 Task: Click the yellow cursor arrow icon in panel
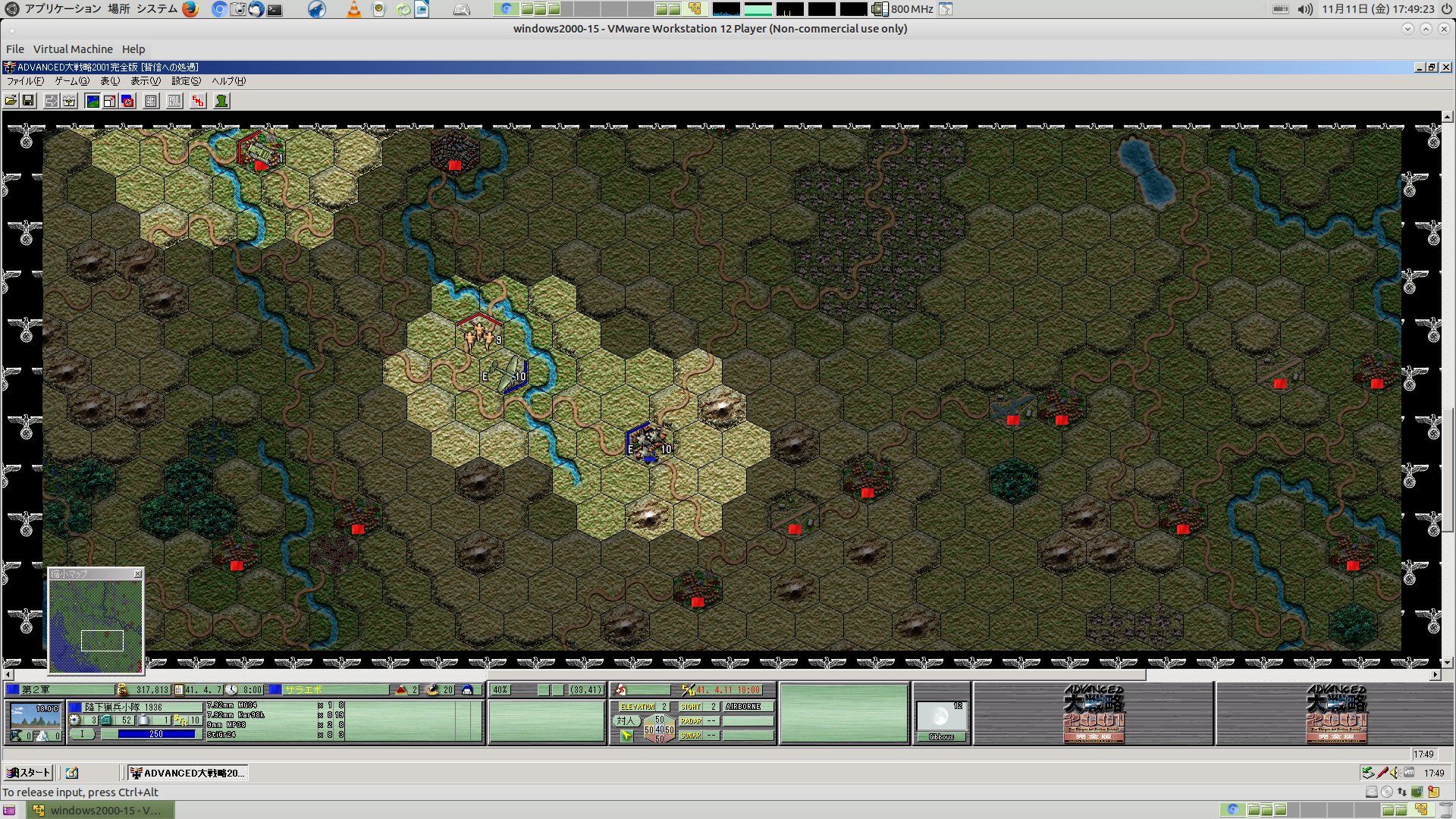[626, 736]
